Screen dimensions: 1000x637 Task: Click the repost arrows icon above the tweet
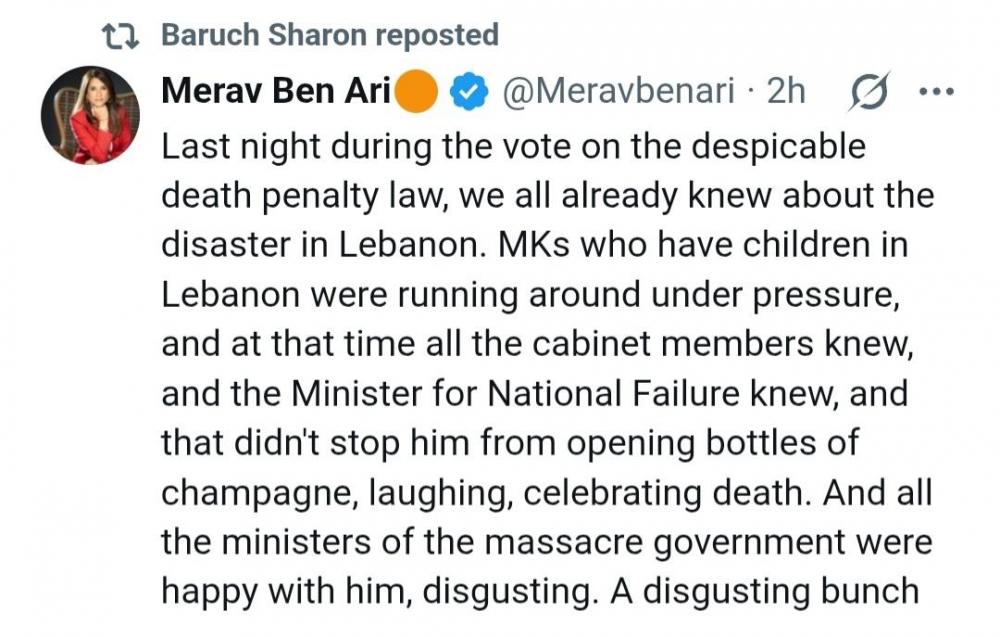point(123,36)
